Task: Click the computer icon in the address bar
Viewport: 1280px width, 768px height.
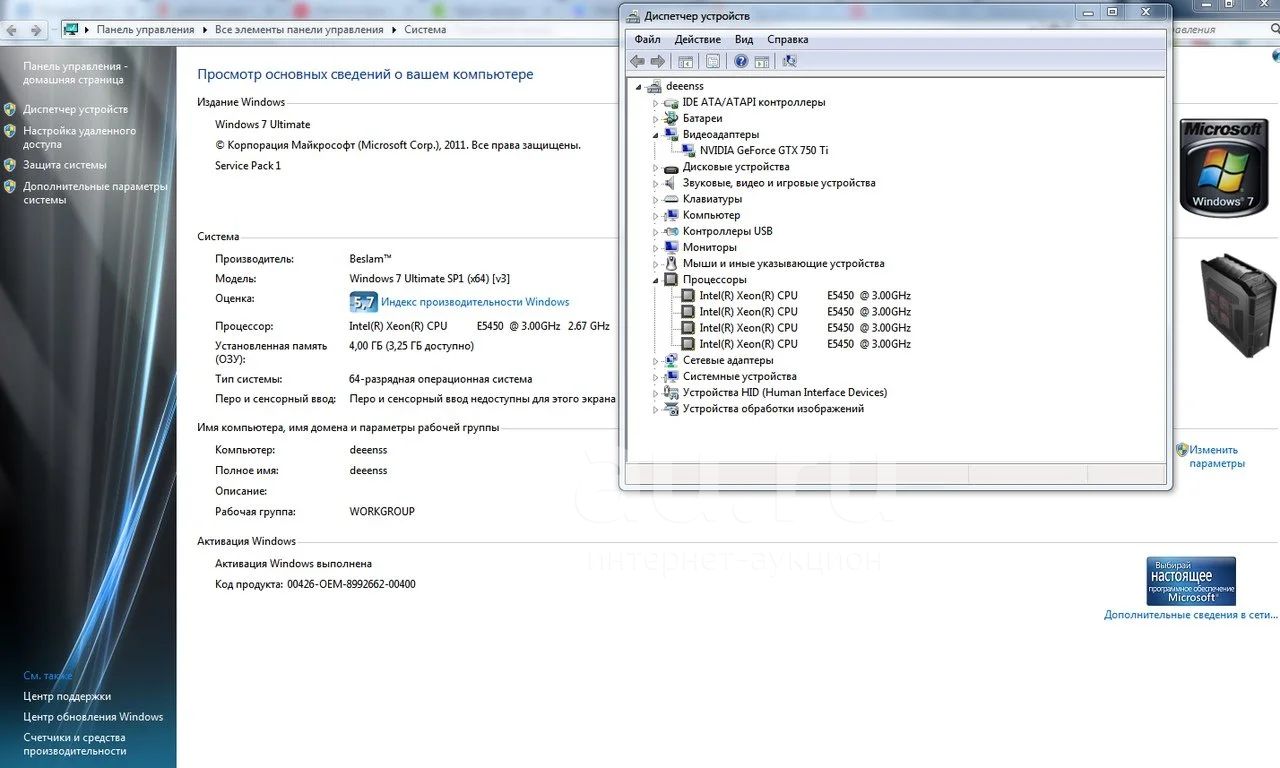Action: coord(71,30)
